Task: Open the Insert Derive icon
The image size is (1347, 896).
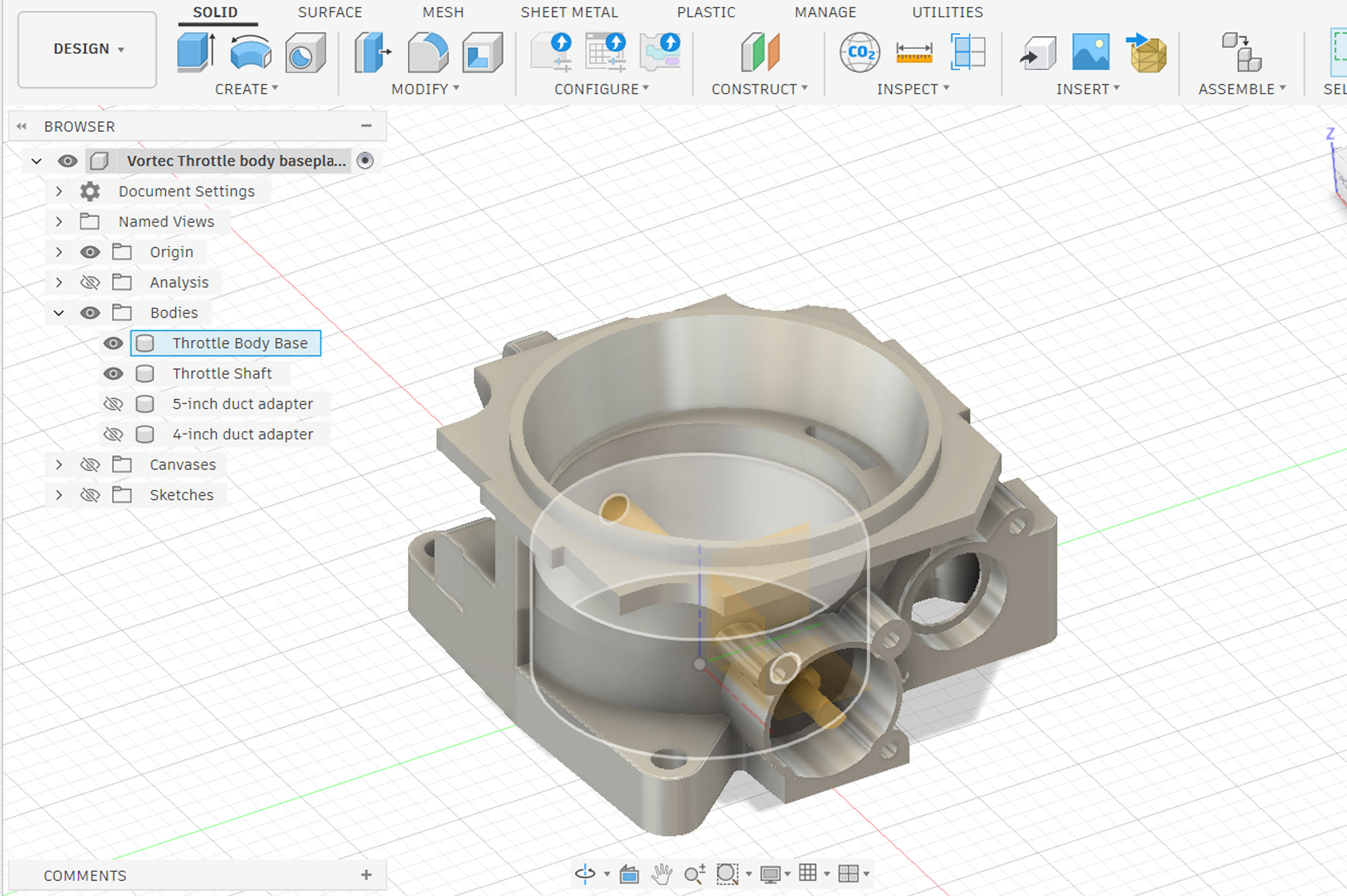Action: point(1037,53)
